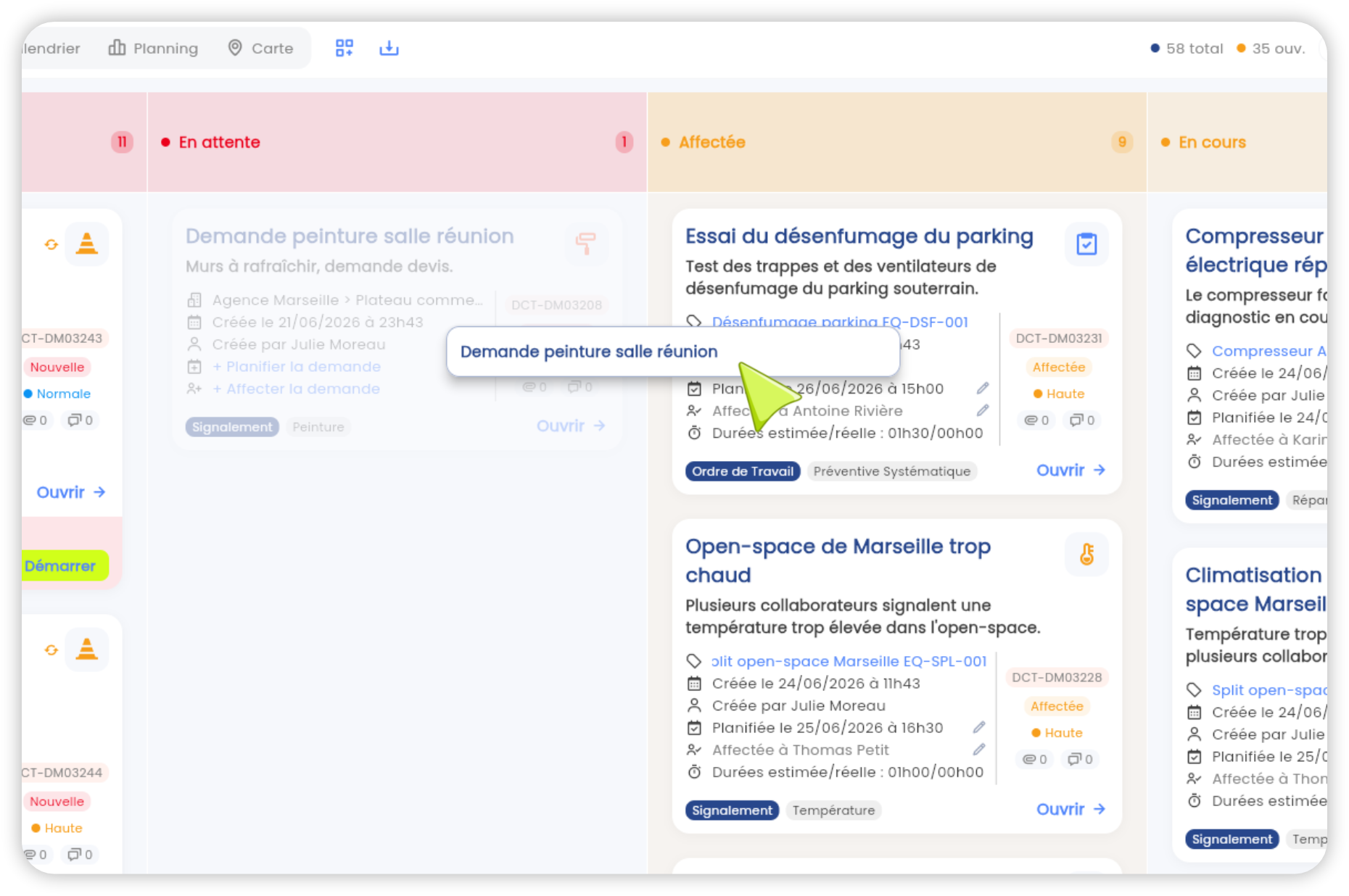Click Affectée status badge on DCT-DM03231
Image resolution: width=1349 pixels, height=896 pixels.
click(x=1059, y=368)
